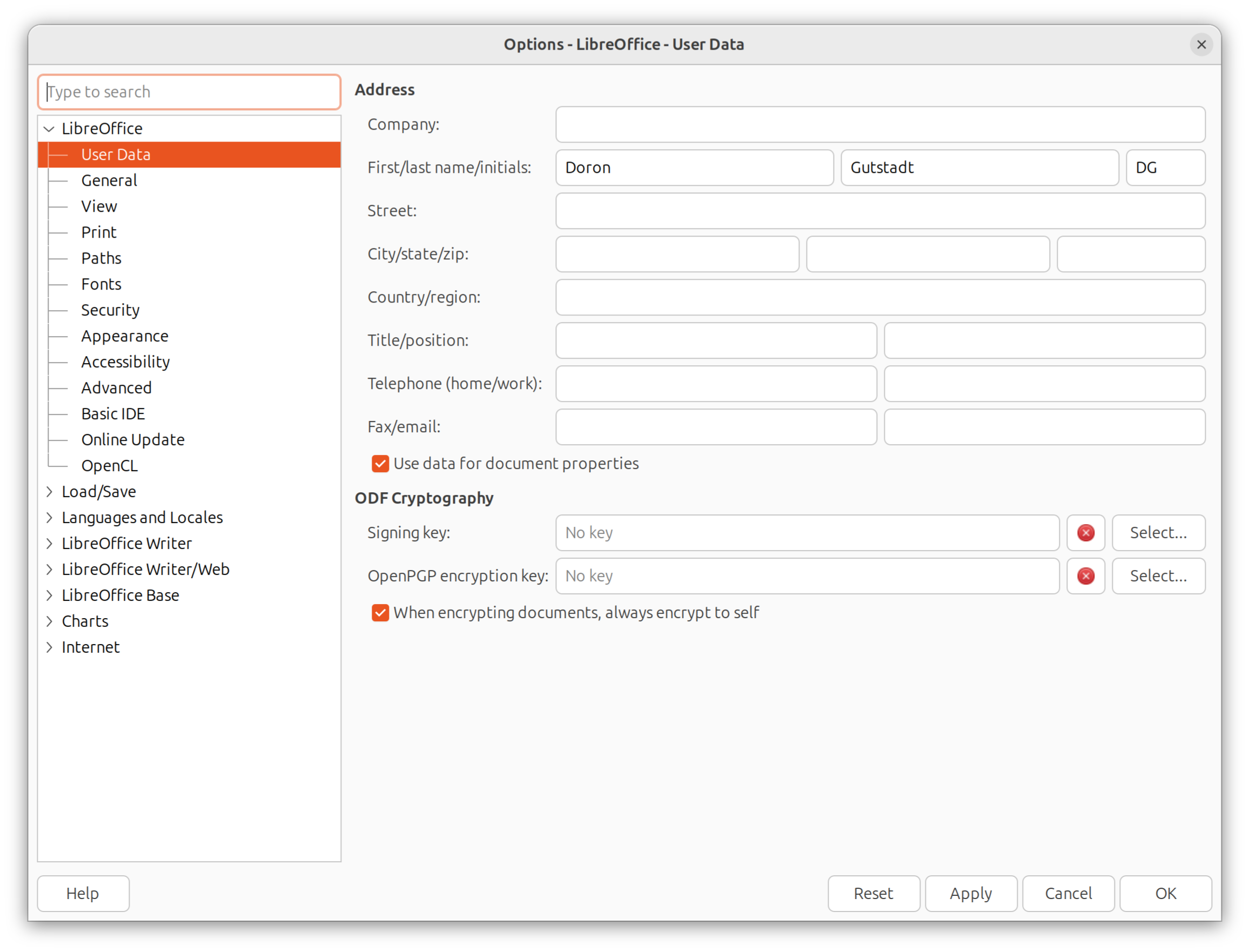Expand Languages and Locales node
The image size is (1249, 952).
point(49,518)
